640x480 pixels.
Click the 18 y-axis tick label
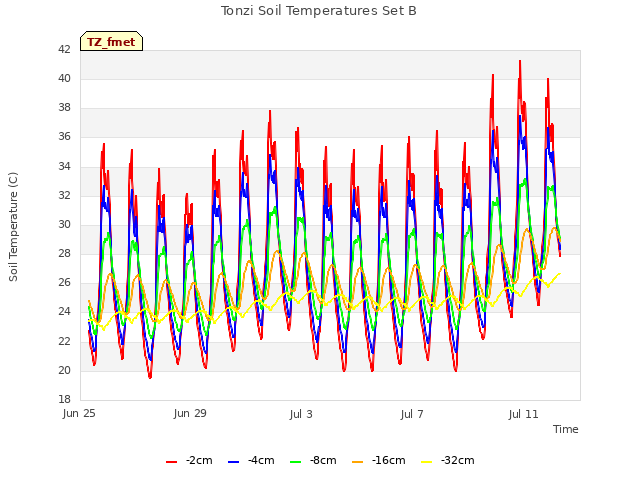click(x=64, y=399)
